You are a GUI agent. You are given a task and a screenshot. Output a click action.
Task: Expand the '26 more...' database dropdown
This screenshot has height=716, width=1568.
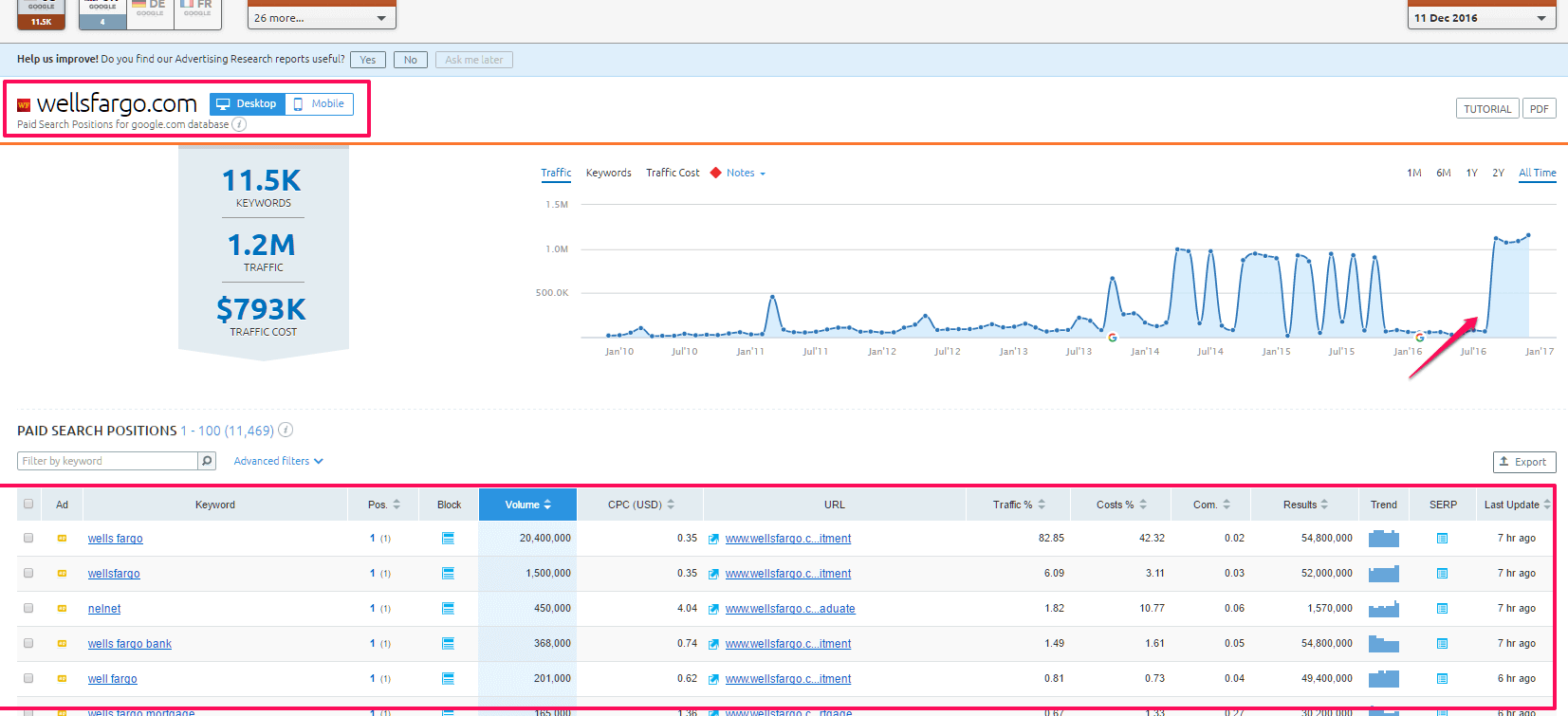[322, 18]
